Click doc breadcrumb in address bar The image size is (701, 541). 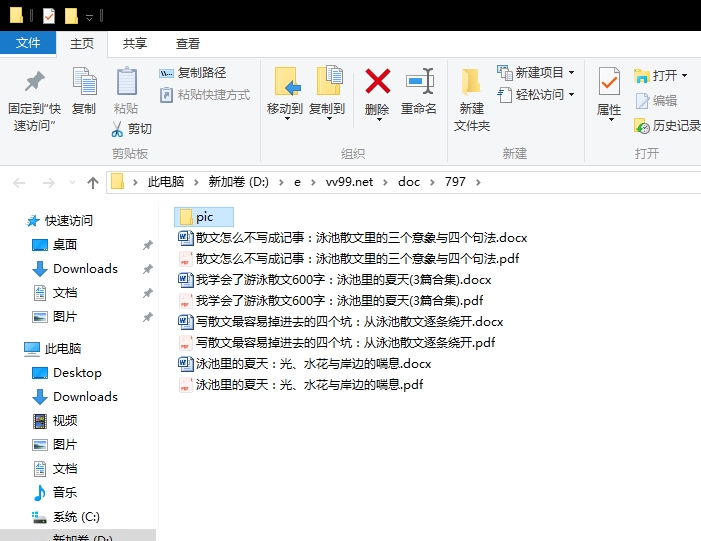(x=409, y=182)
